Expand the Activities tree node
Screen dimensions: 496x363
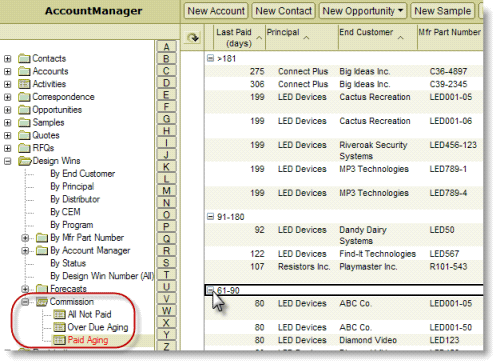[7, 84]
